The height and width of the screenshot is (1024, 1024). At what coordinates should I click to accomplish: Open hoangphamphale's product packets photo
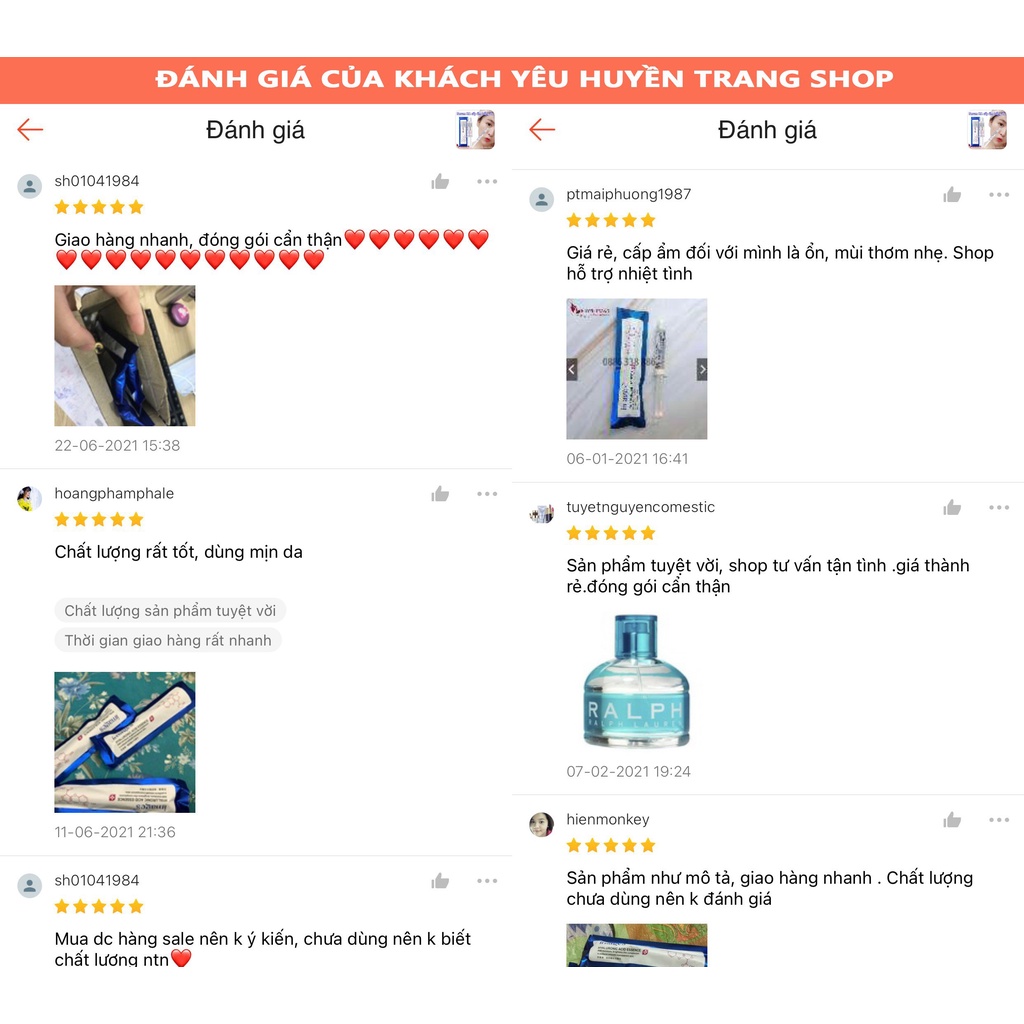click(125, 742)
